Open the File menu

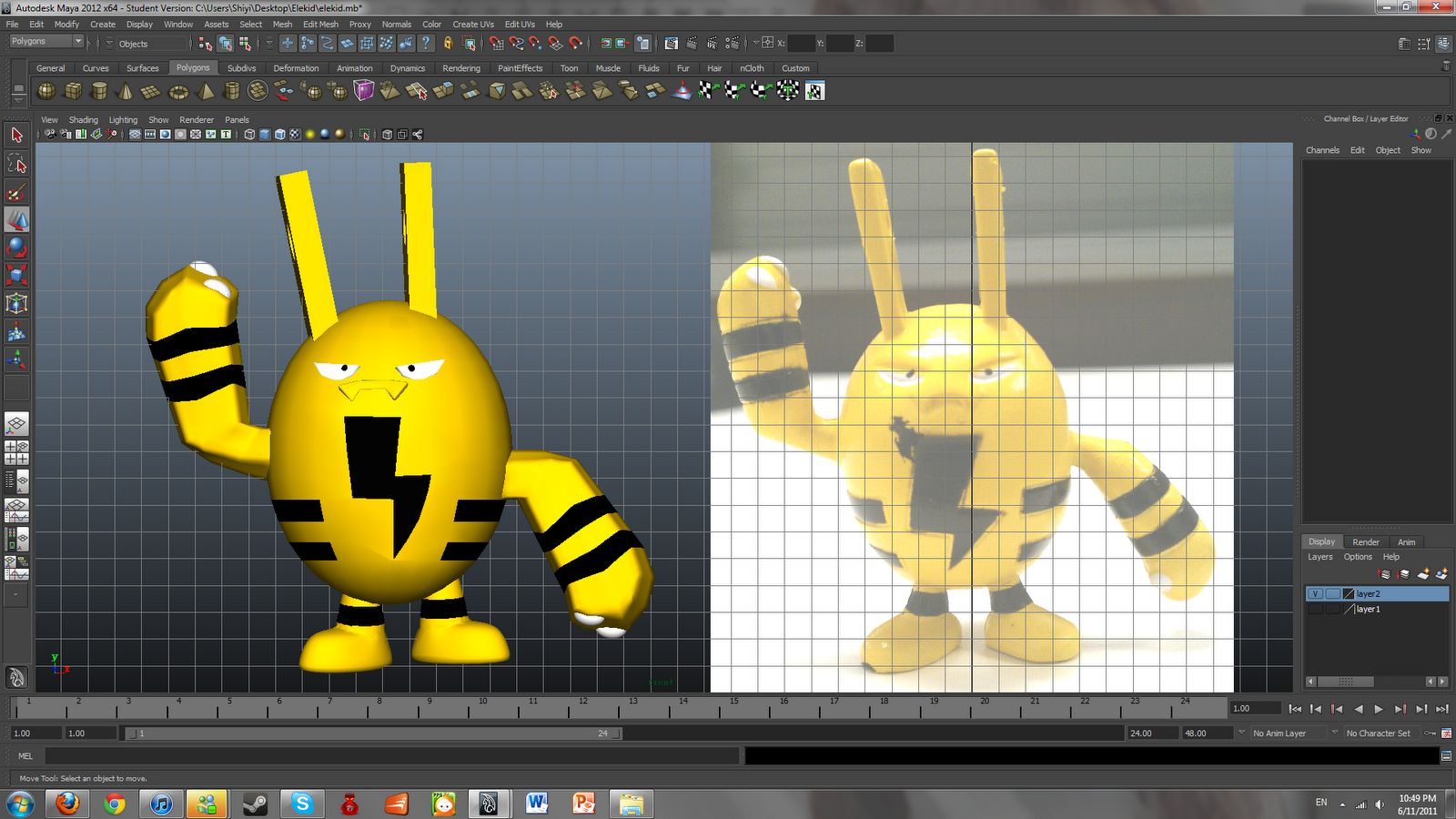point(13,25)
